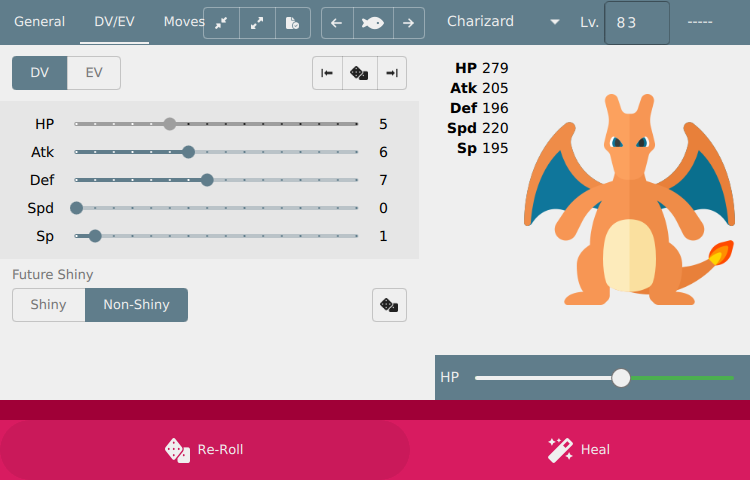The height and width of the screenshot is (480, 750).
Task: Click the Atk DV value 6
Action: pyautogui.click(x=383, y=153)
